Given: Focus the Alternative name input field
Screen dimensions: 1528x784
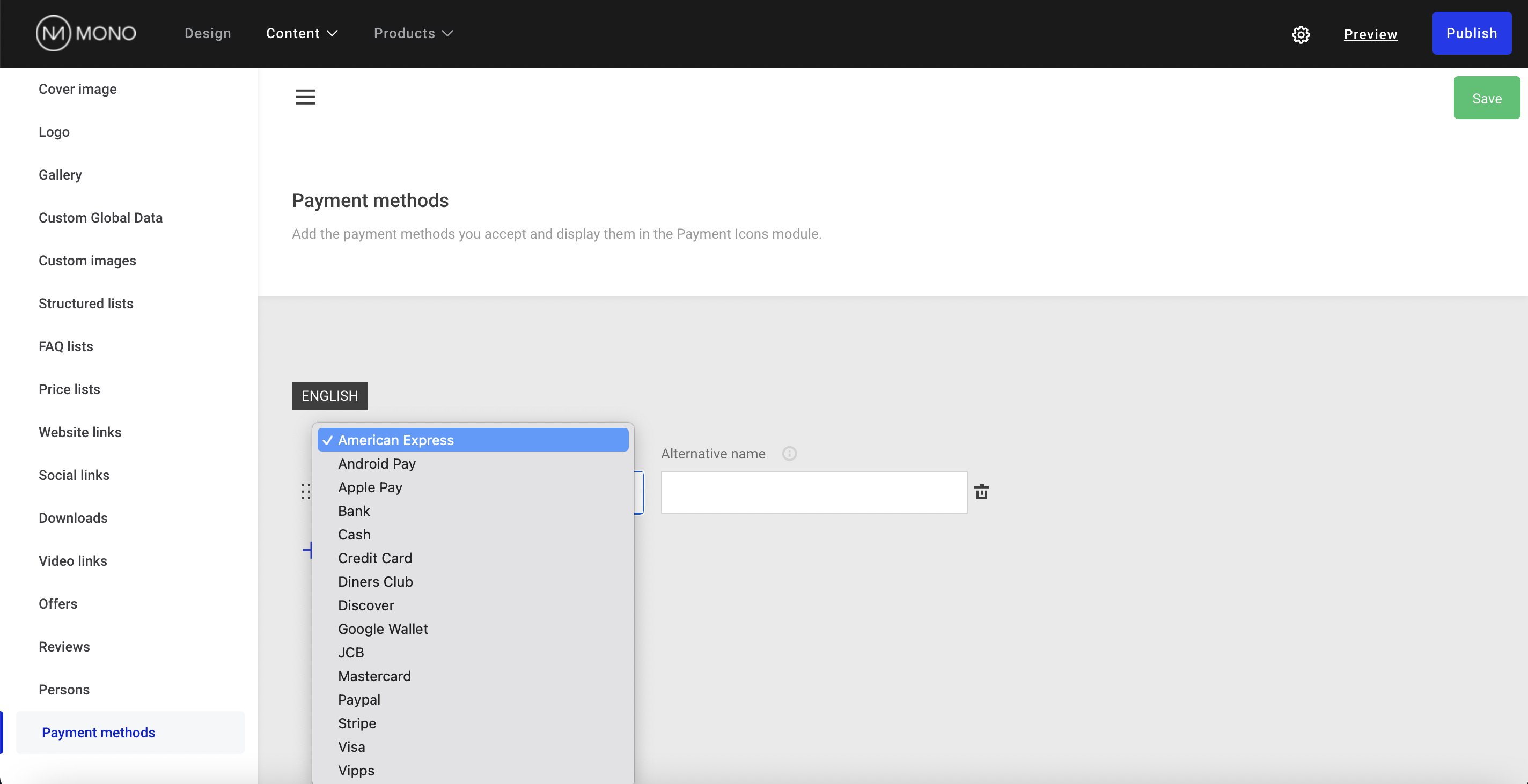Looking at the screenshot, I should pyautogui.click(x=814, y=492).
